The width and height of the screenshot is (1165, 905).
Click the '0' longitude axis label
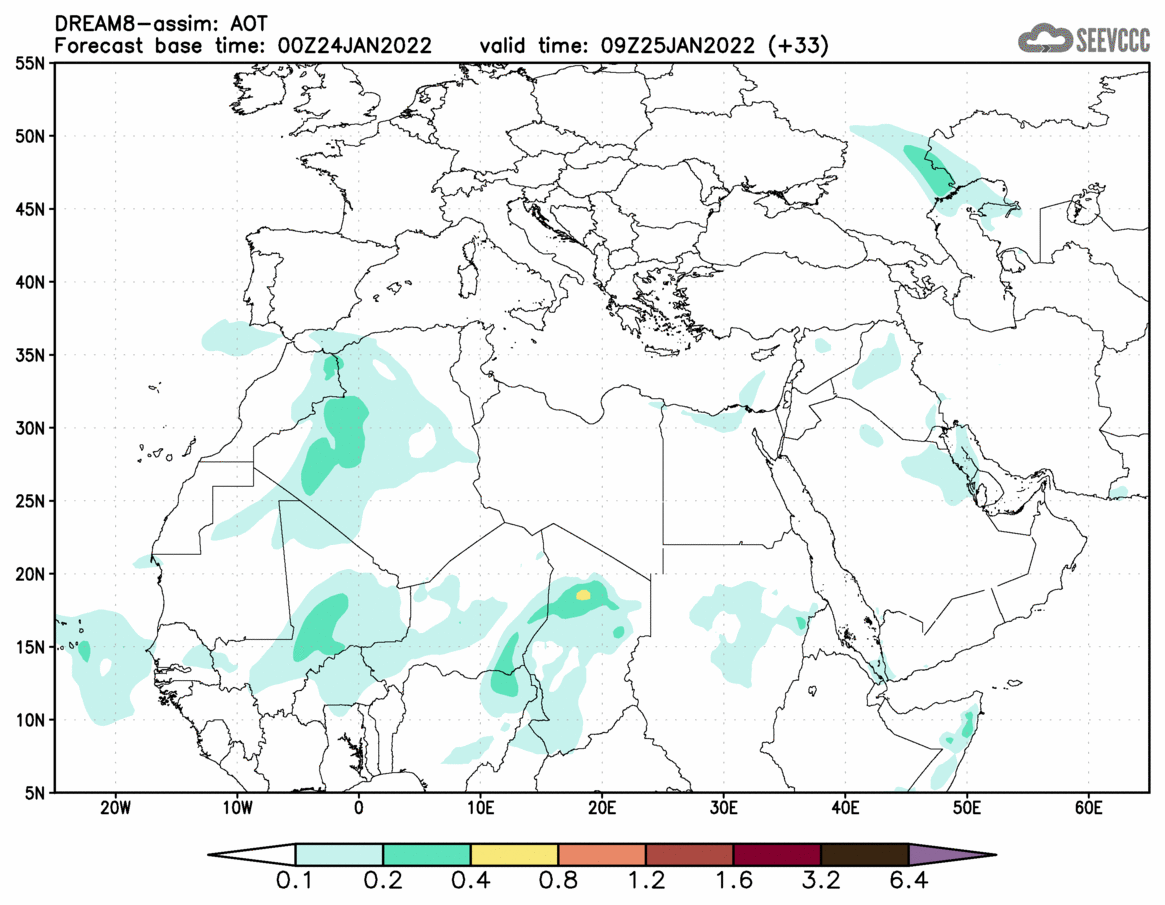(x=359, y=808)
